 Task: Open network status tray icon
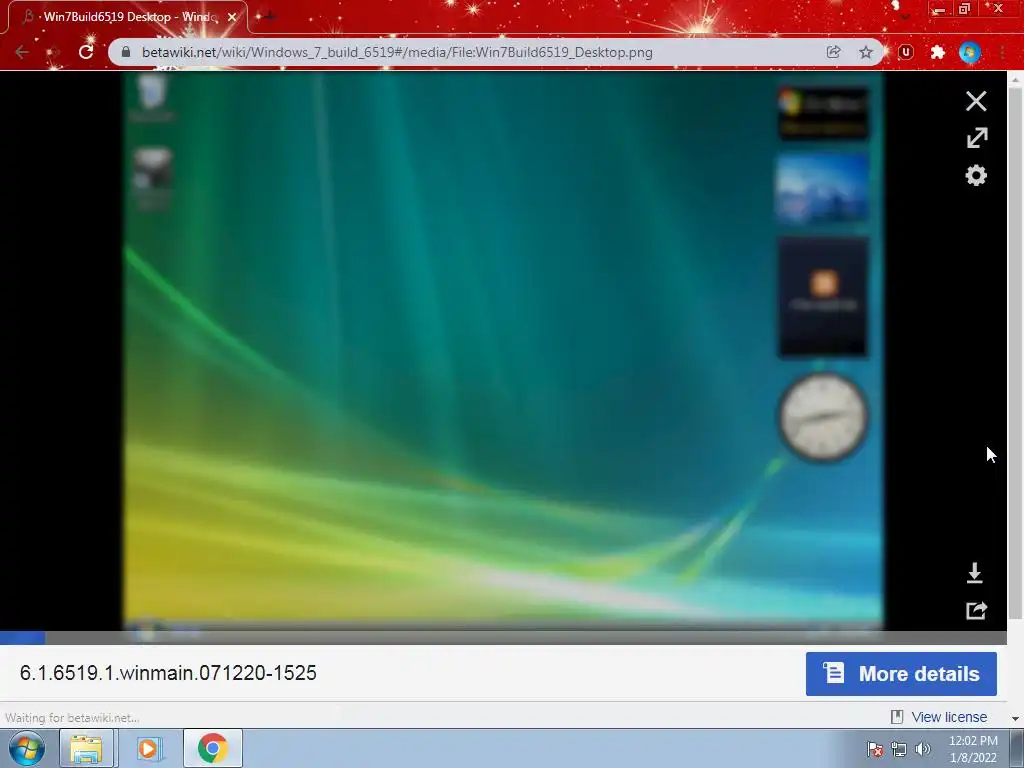click(x=899, y=749)
